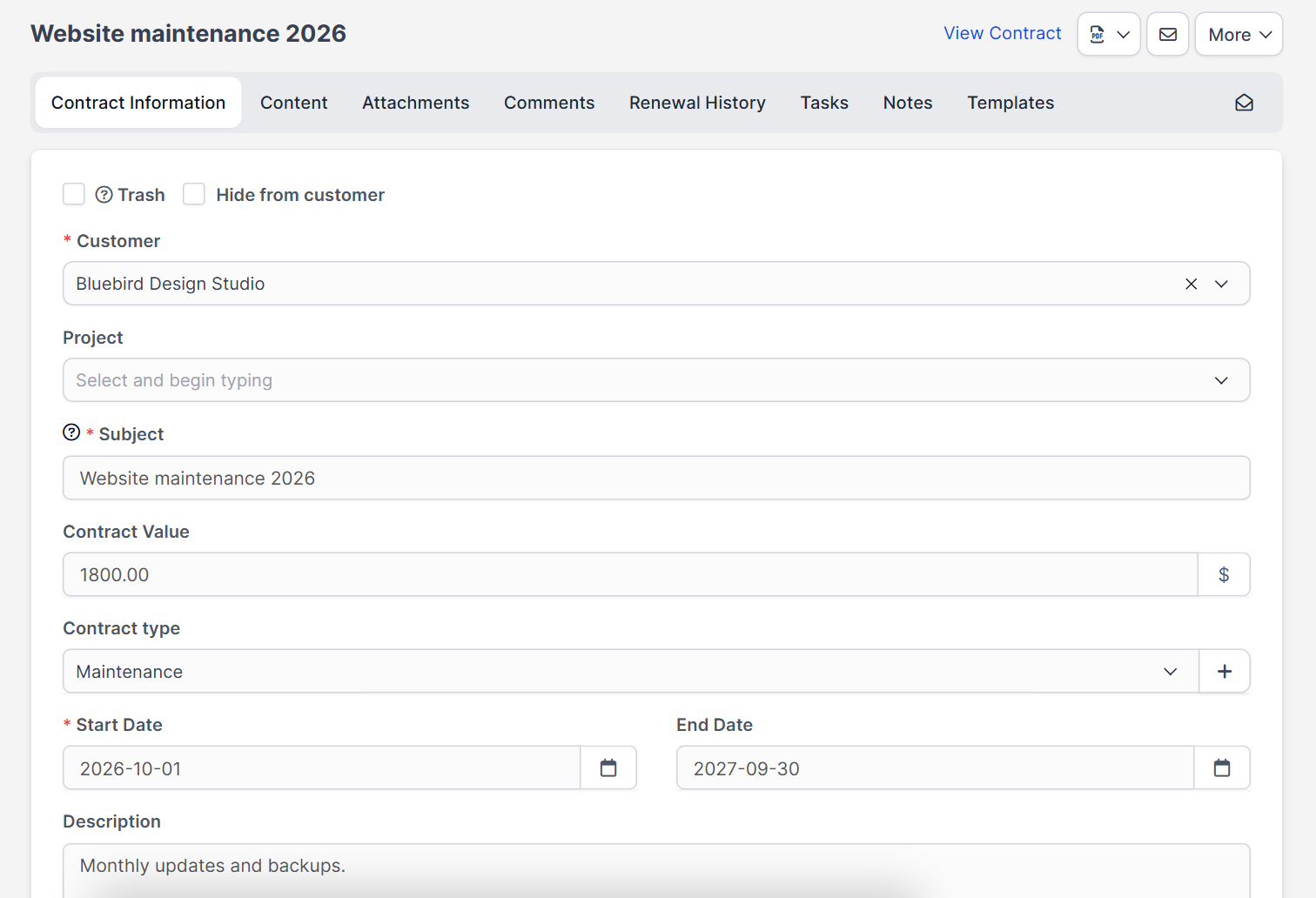Open the Start Date calendar picker

click(608, 767)
